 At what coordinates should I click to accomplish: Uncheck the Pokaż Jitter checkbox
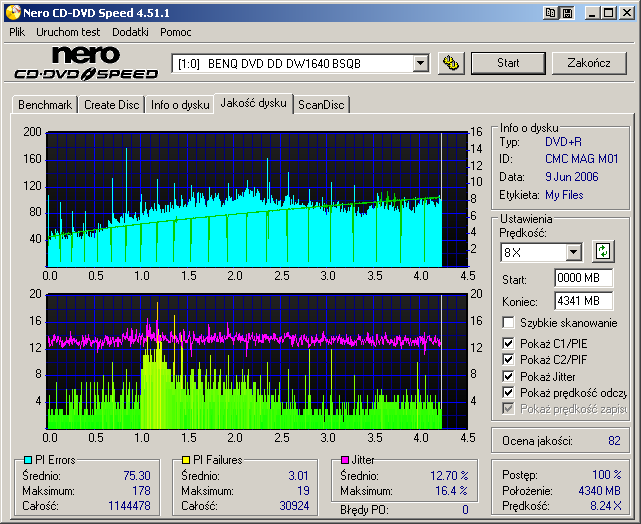[x=508, y=376]
